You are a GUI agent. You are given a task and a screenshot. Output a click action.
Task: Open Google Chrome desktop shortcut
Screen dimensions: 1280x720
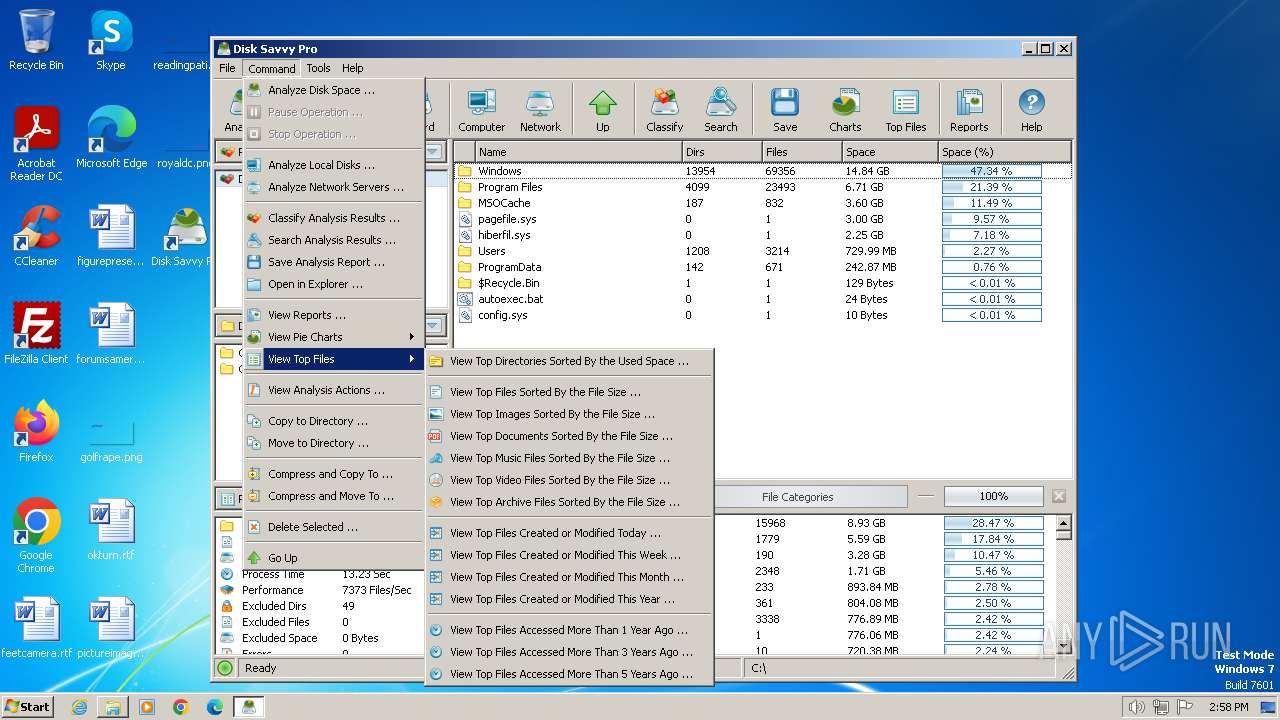(36, 536)
